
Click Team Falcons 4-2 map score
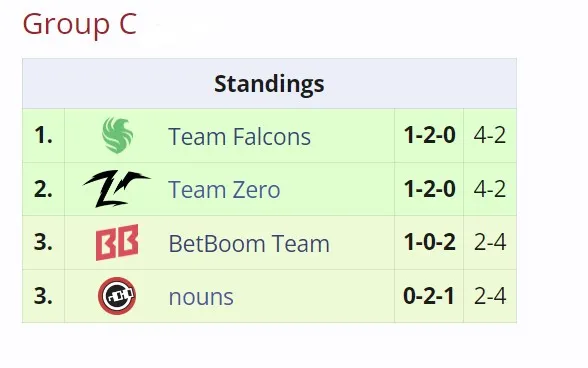490,135
